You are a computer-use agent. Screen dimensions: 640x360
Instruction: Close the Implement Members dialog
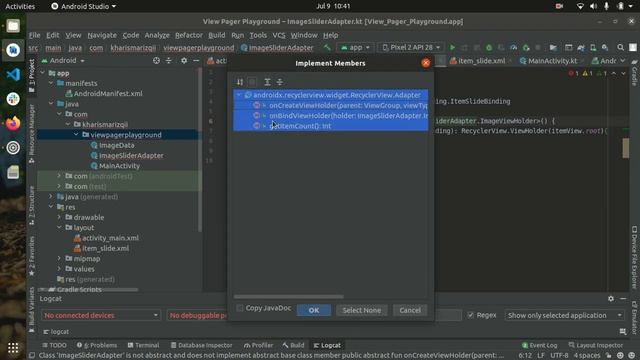coord(426,63)
